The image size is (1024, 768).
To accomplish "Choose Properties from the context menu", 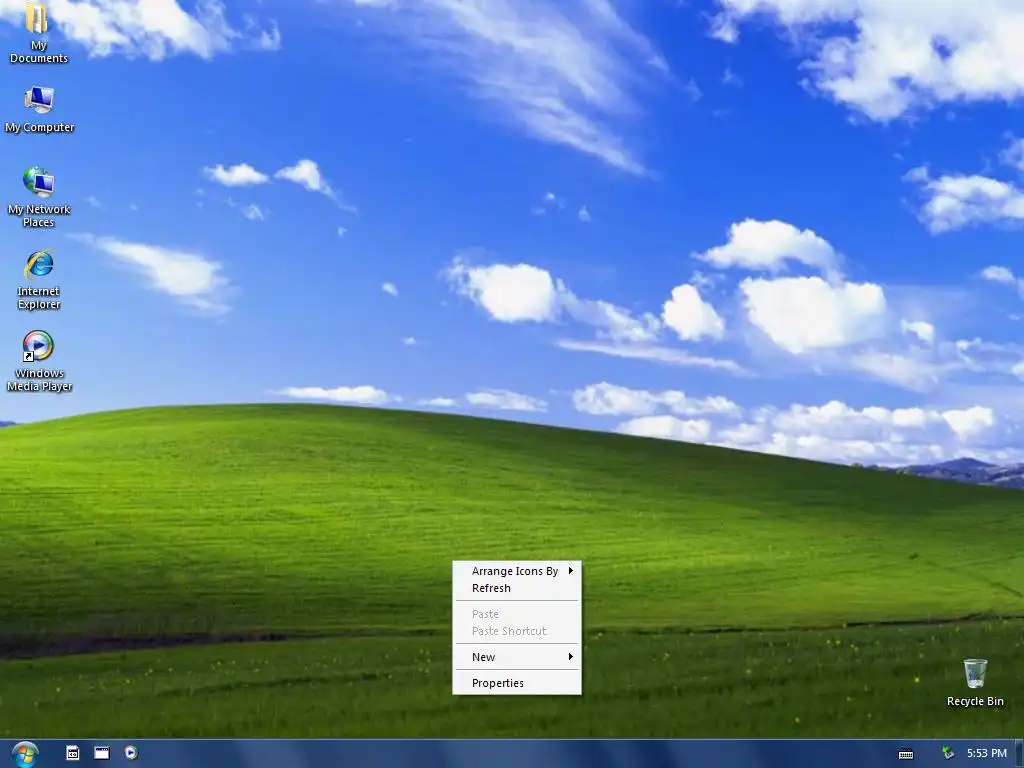I will [517, 683].
